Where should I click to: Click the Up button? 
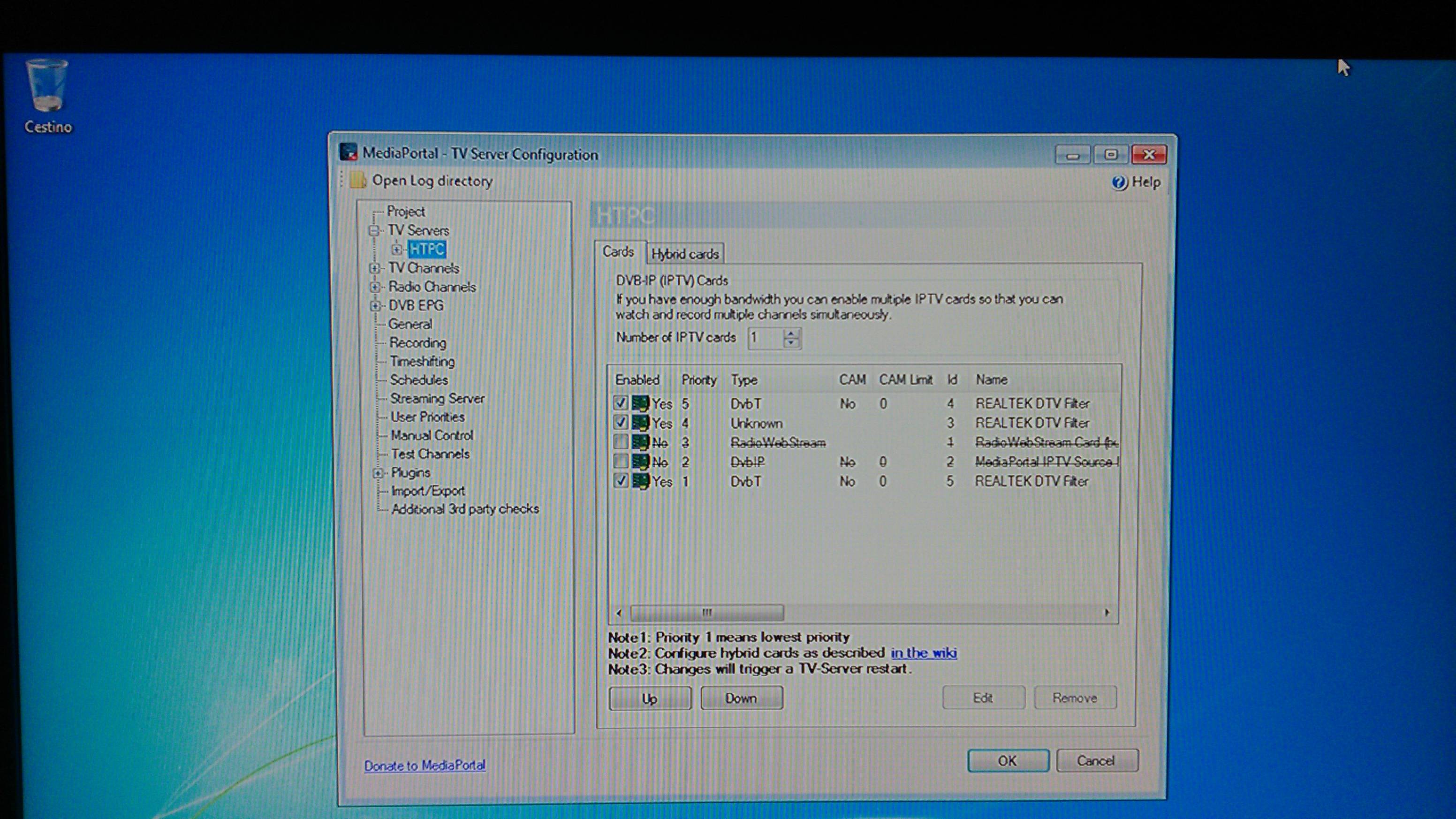click(650, 698)
